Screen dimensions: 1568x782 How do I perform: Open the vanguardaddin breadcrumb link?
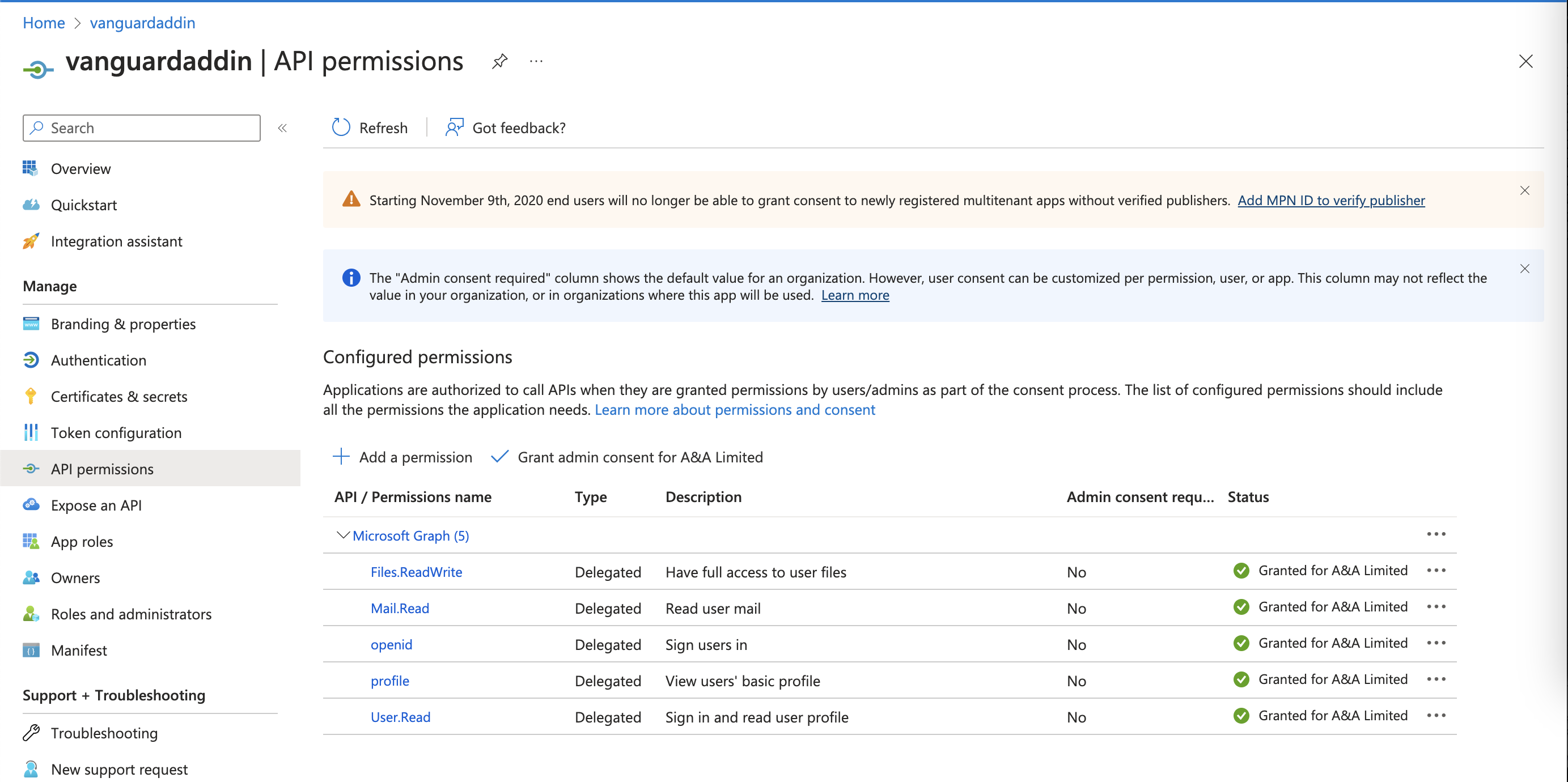click(142, 23)
